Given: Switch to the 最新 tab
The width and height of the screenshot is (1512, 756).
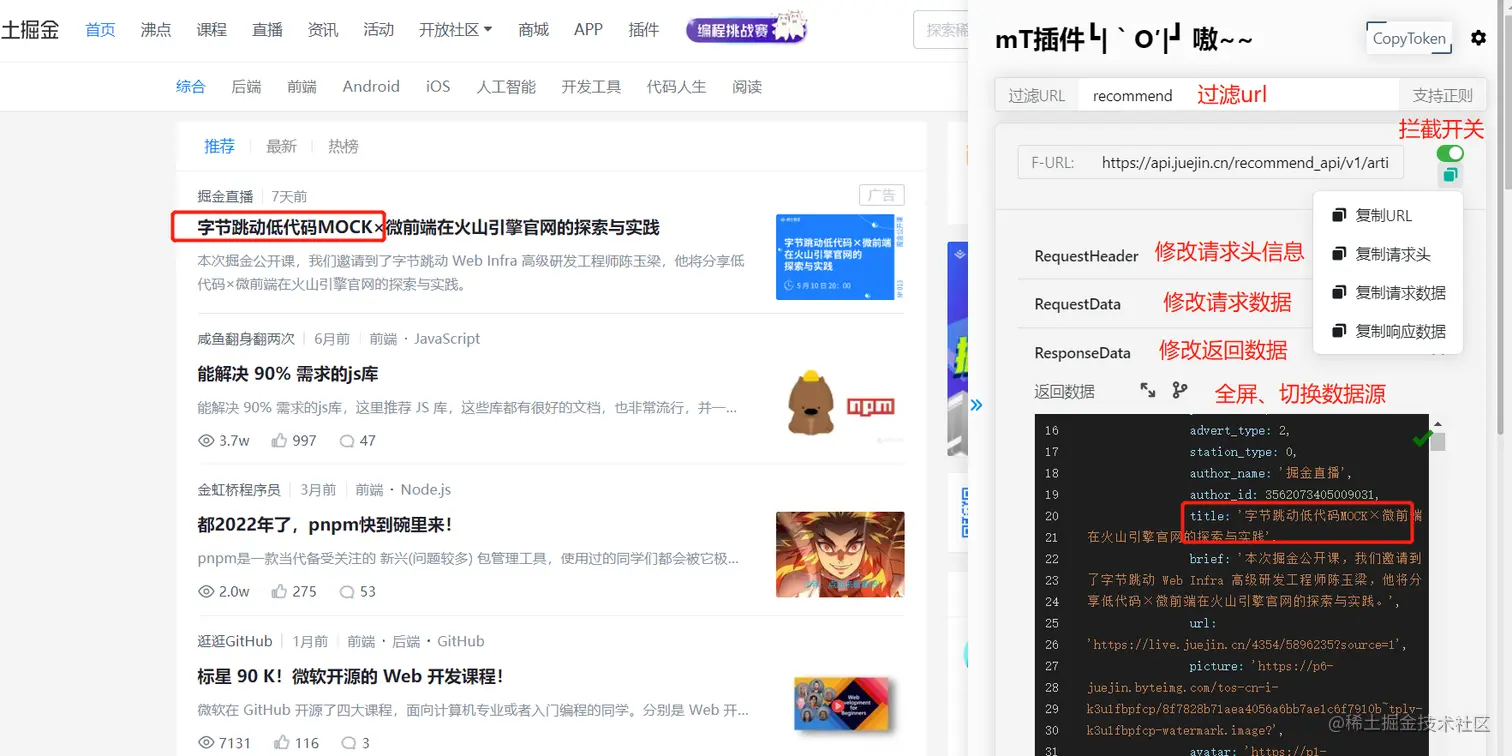Looking at the screenshot, I should coord(281,146).
